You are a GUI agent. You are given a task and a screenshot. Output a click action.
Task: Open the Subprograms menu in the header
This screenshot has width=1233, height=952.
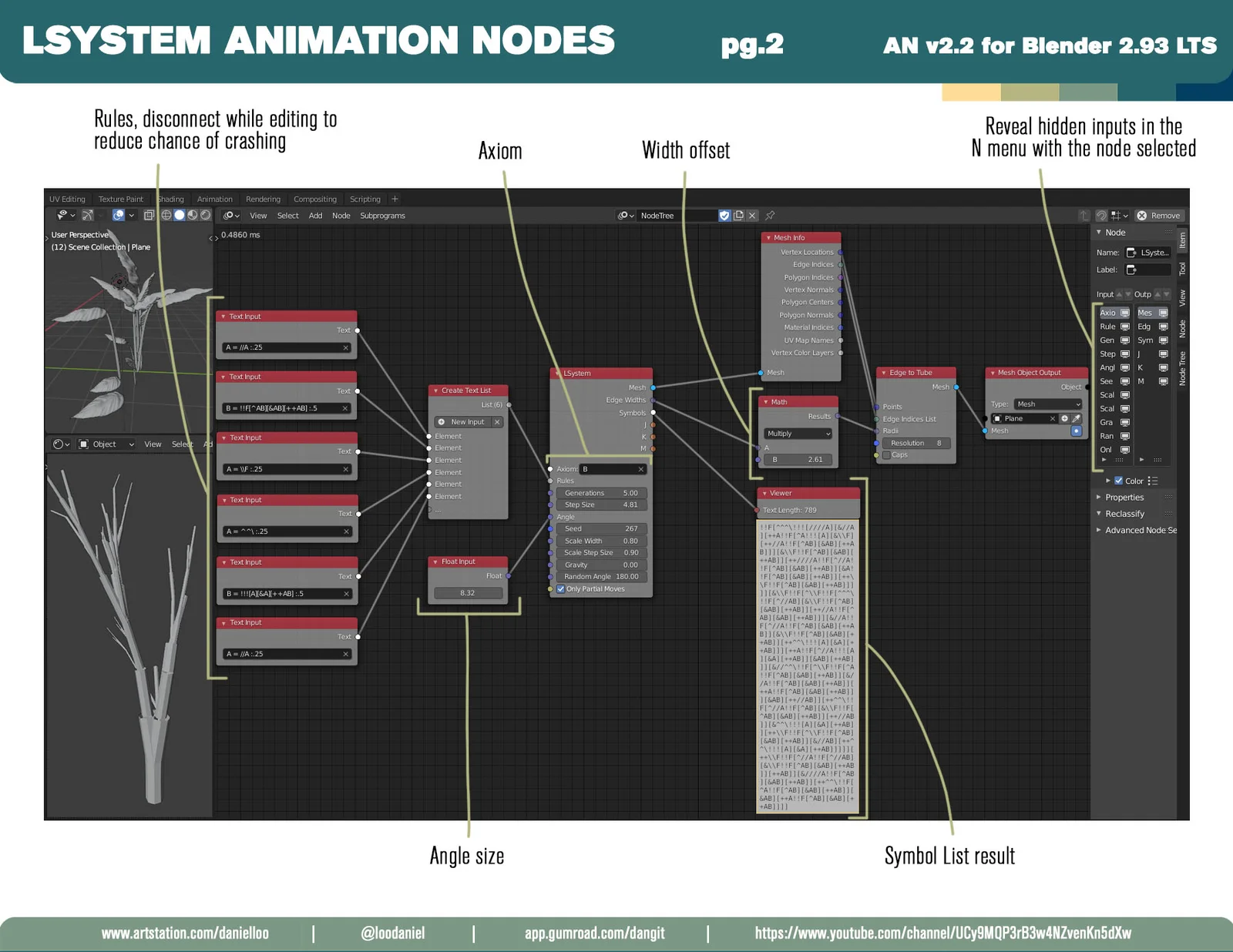click(x=382, y=216)
